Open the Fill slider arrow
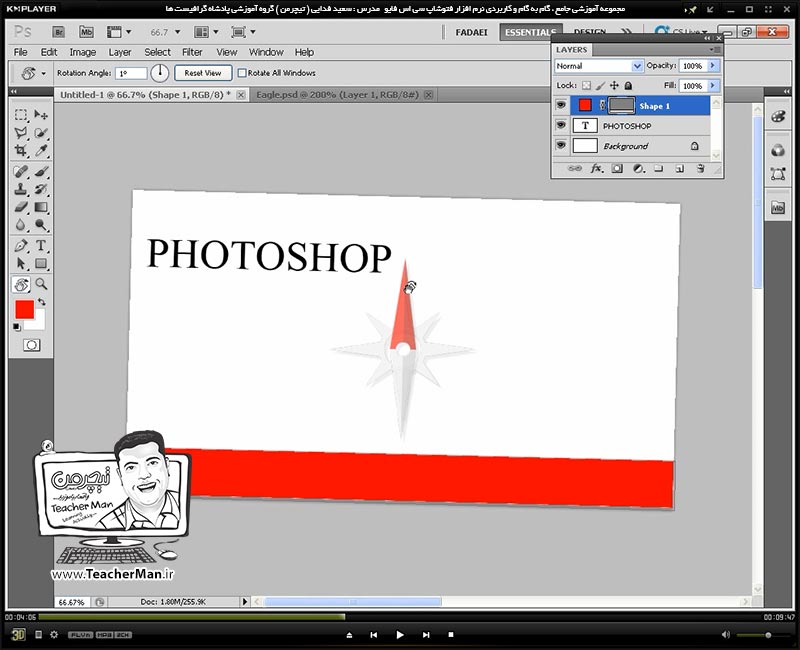Screen dimensions: 800x650 pyautogui.click(x=713, y=86)
